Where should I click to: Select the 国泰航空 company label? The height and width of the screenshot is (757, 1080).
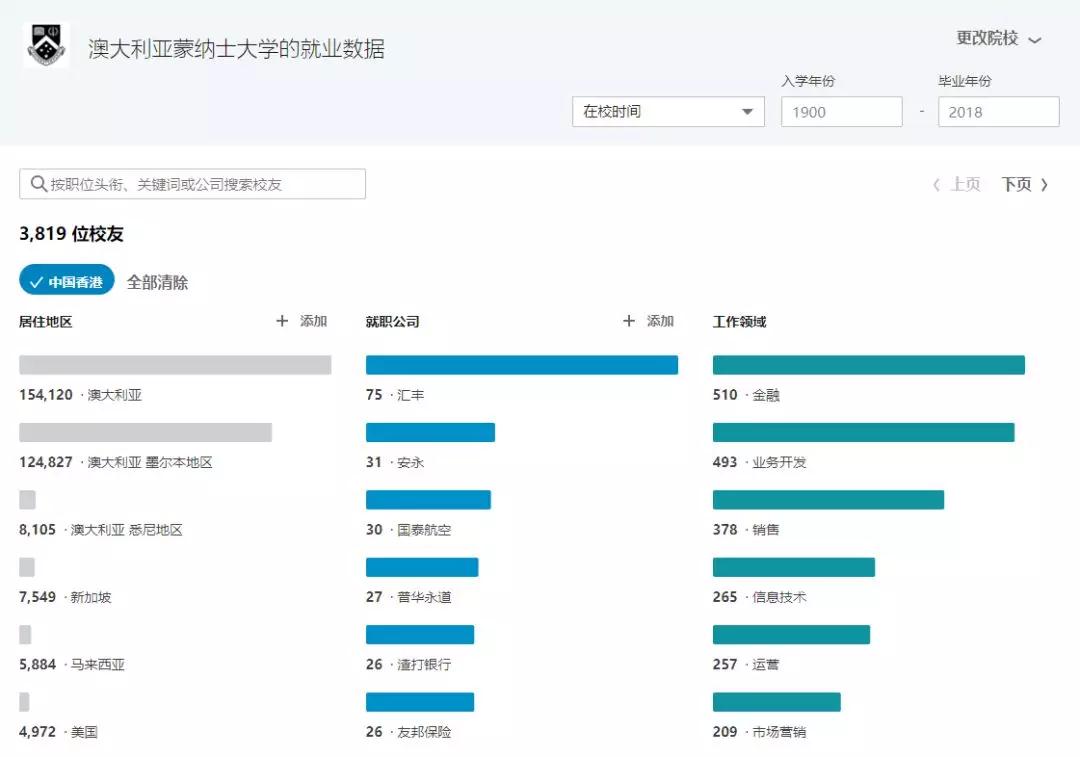(x=424, y=530)
